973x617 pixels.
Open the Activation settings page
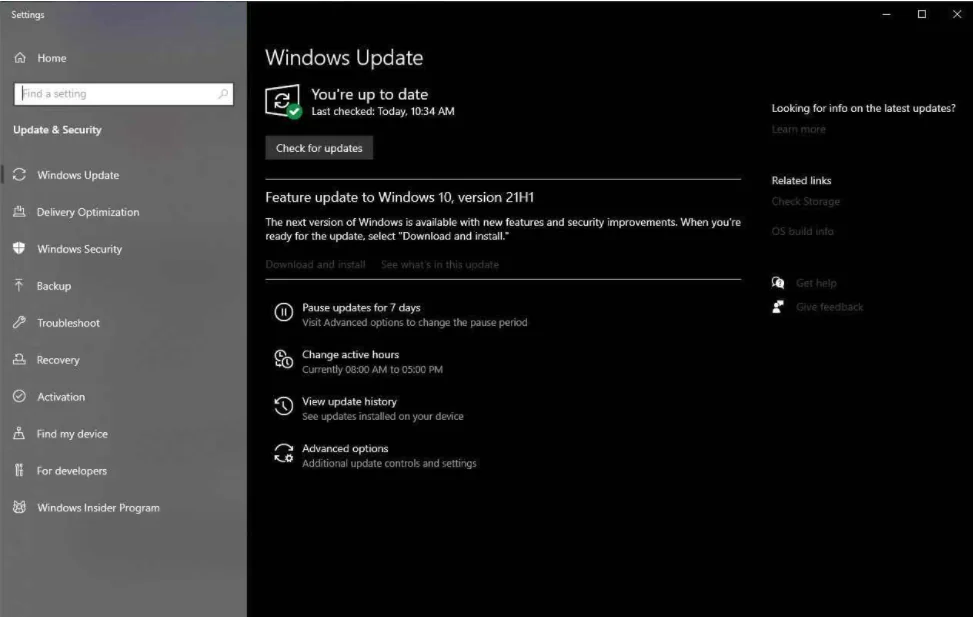pyautogui.click(x=61, y=397)
